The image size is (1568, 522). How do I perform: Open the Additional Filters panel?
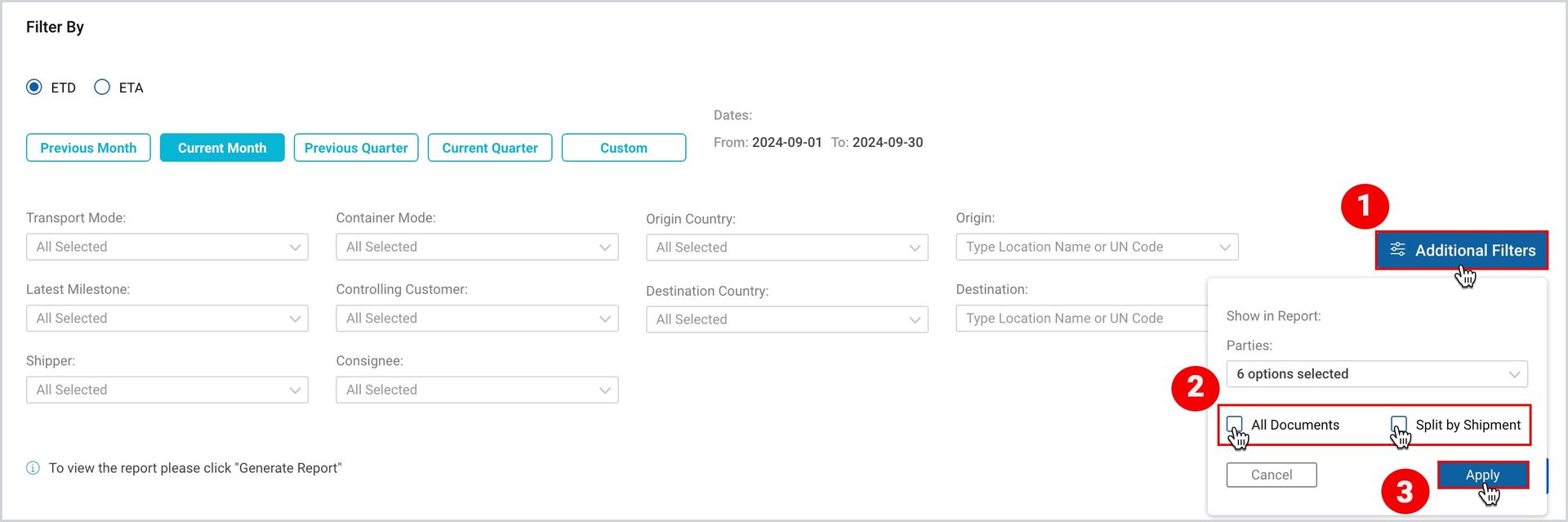[x=1462, y=250]
